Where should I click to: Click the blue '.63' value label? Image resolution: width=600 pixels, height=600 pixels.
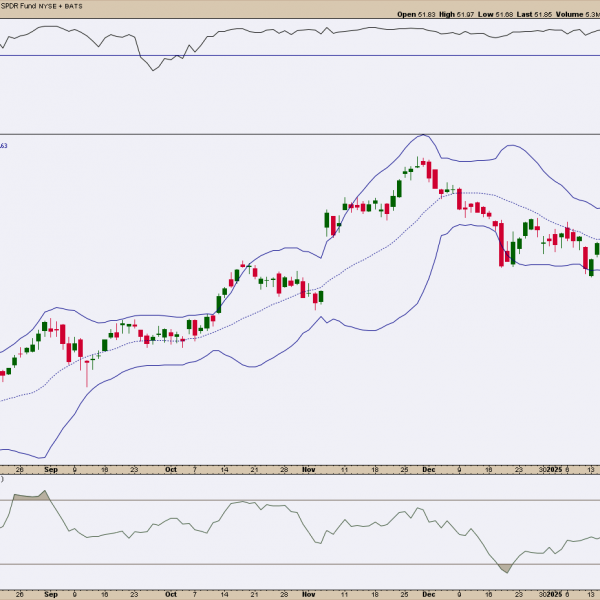tap(3, 146)
